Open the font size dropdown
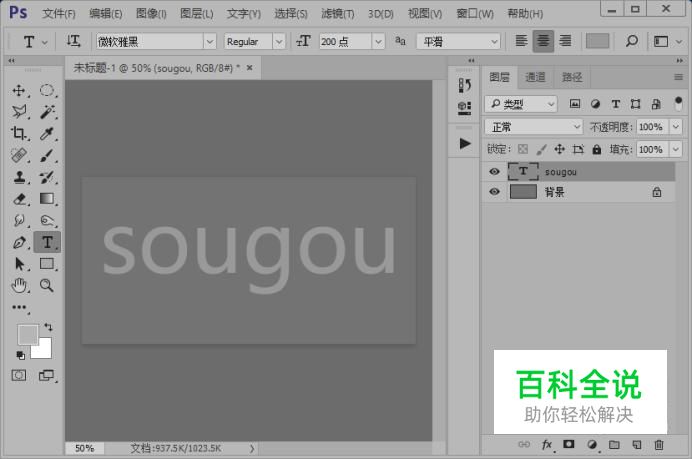This screenshot has width=692, height=459. (378, 41)
